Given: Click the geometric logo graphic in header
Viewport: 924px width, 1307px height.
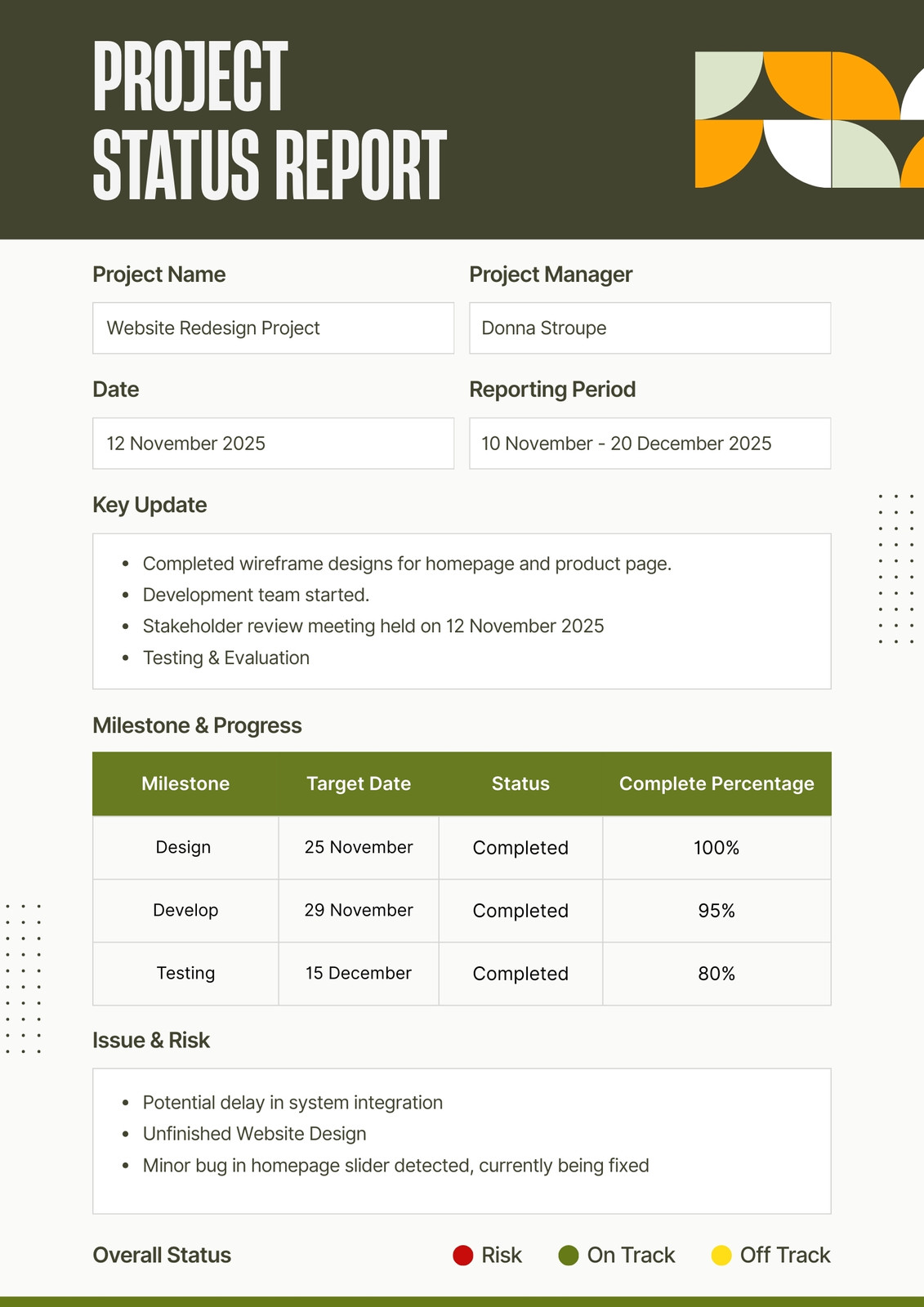Looking at the screenshot, I should [810, 120].
